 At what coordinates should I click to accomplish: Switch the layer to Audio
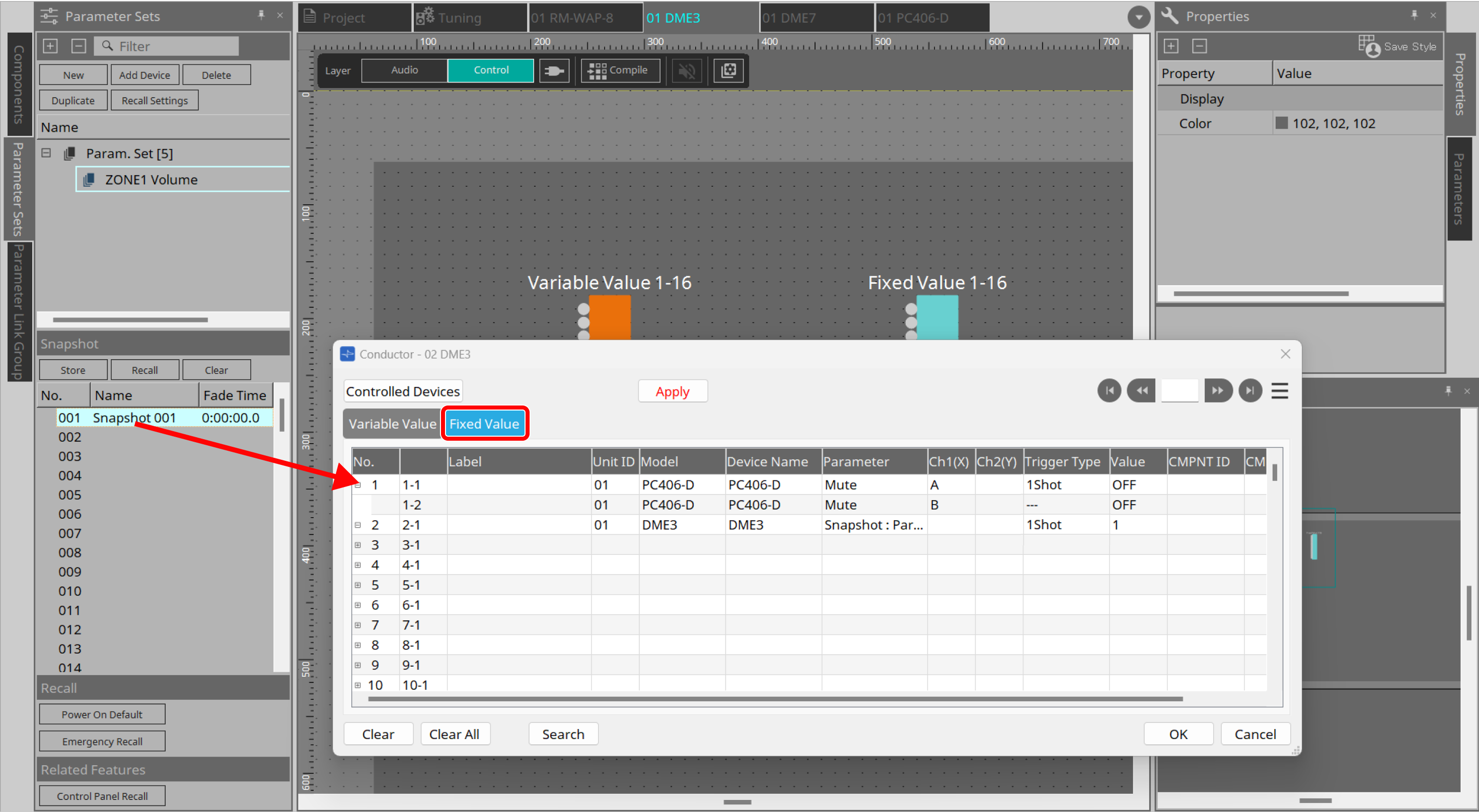click(x=404, y=70)
